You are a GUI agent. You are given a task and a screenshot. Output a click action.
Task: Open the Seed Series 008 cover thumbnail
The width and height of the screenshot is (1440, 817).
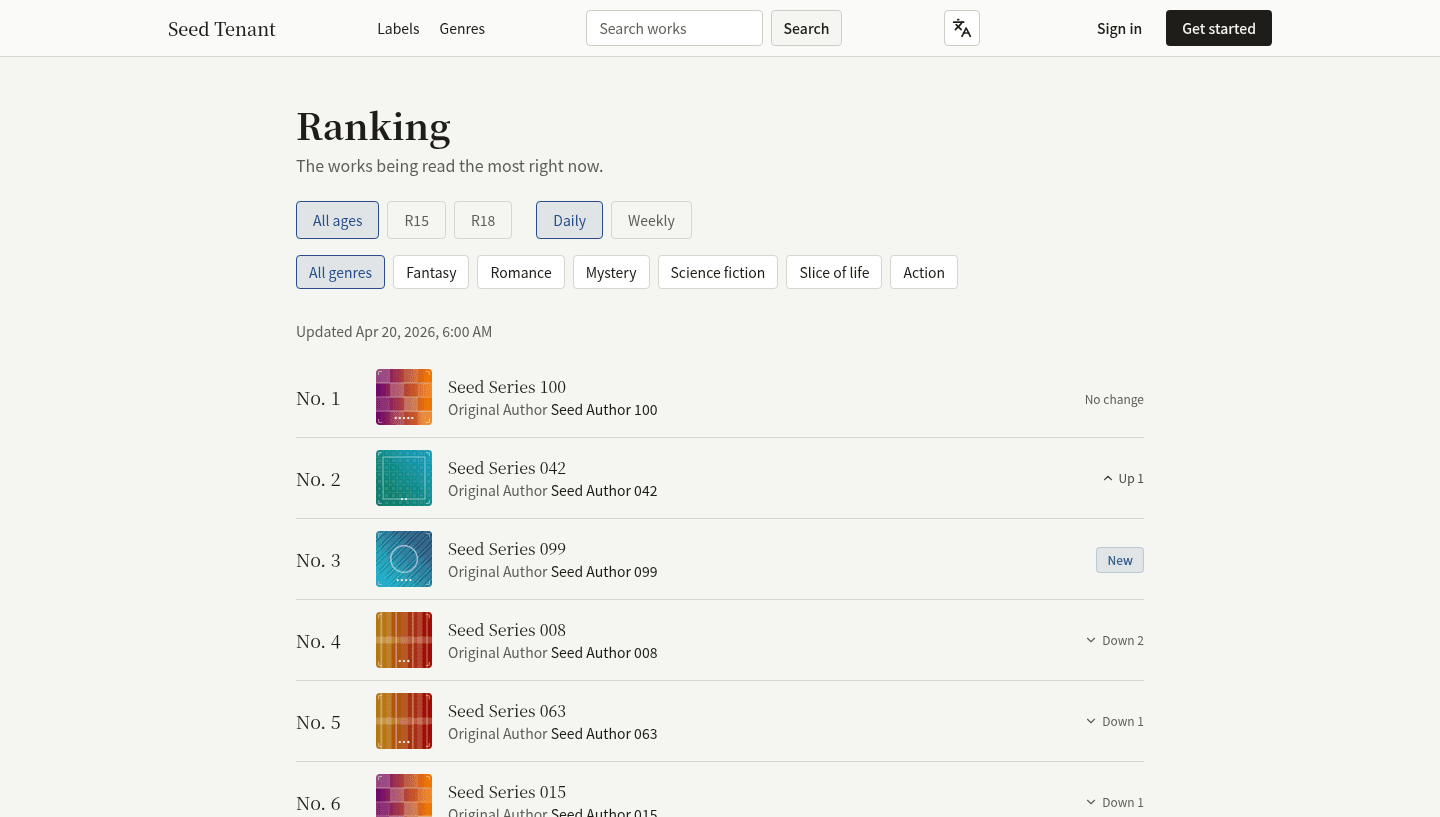coord(404,640)
